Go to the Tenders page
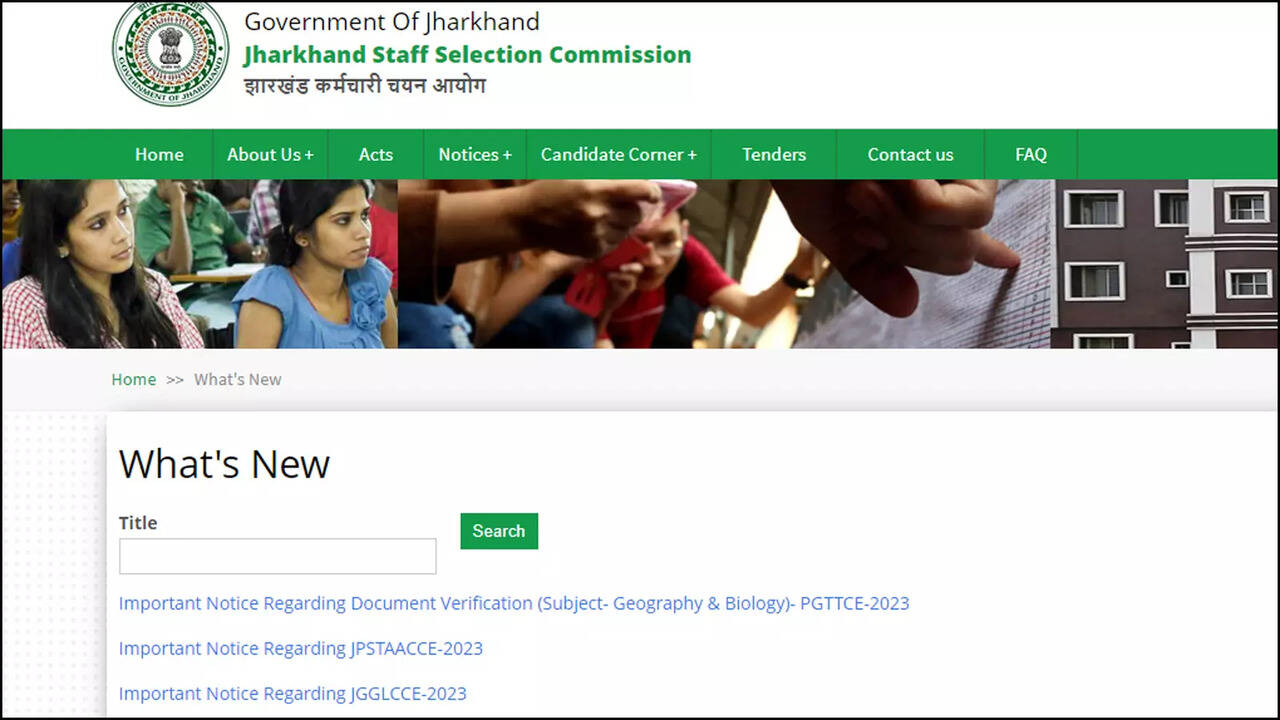1280x720 pixels. 774,154
